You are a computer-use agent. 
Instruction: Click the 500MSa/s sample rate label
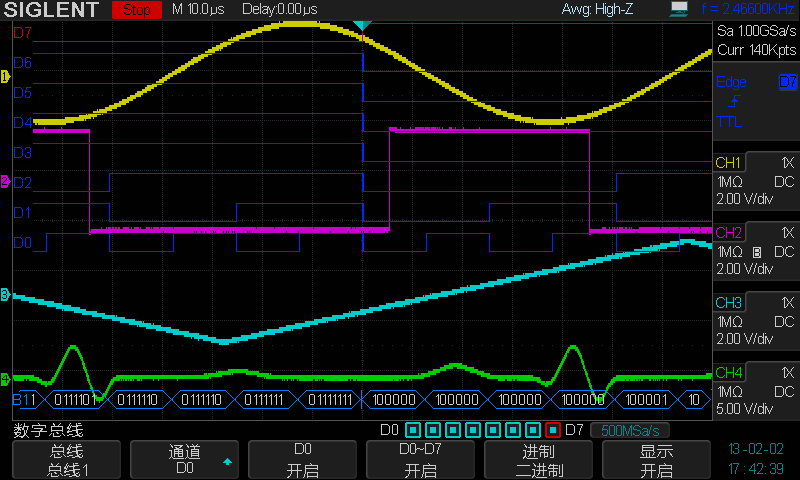tap(630, 431)
